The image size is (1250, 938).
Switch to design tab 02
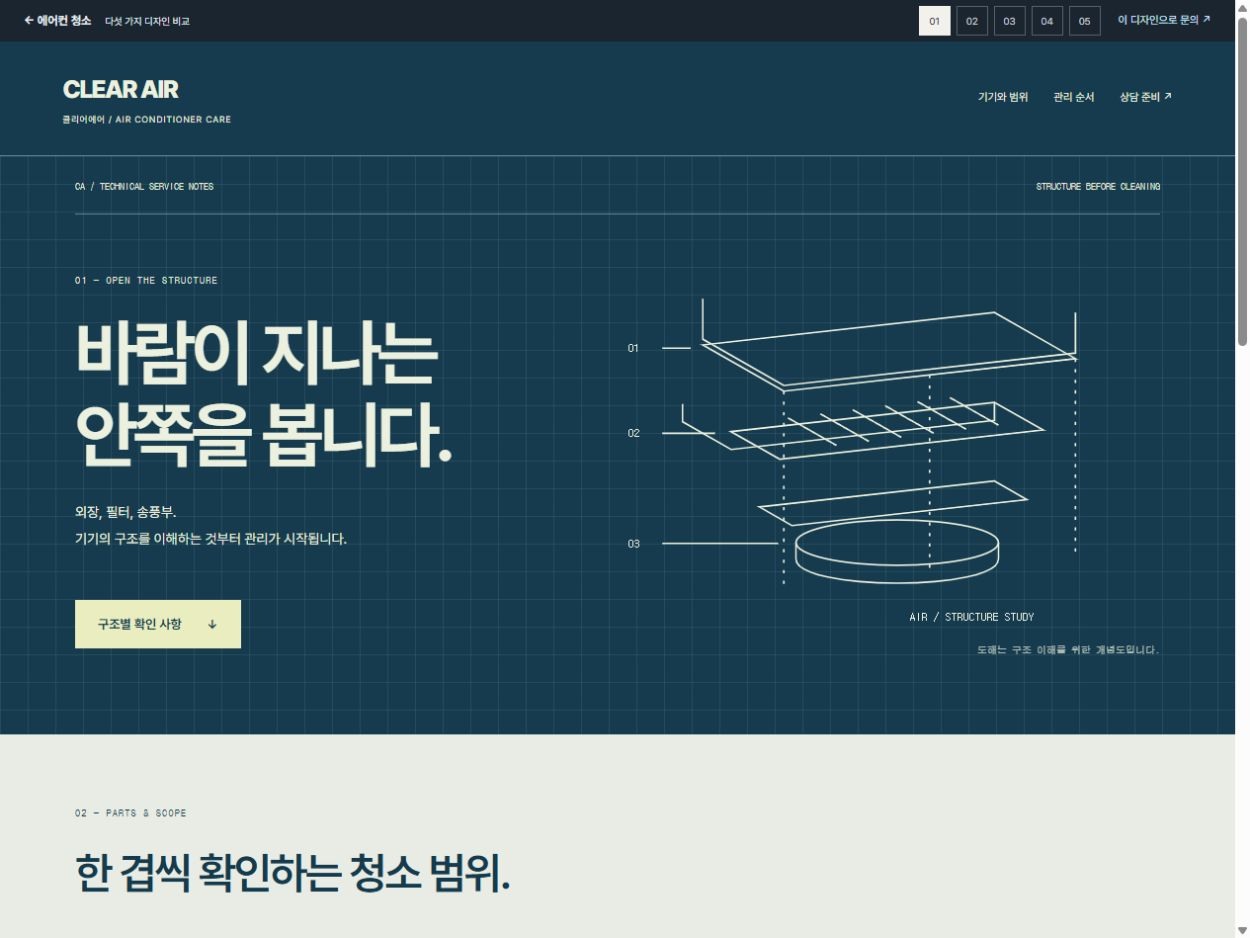pyautogui.click(x=972, y=21)
